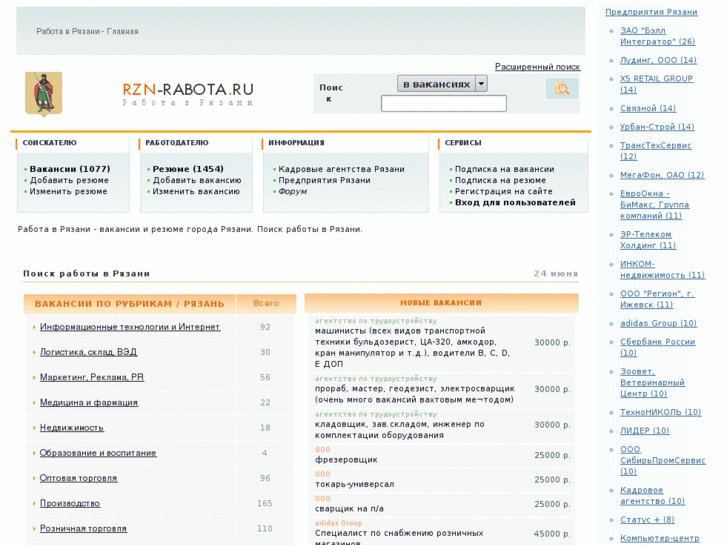Screen dimensions: 727x545
Task: Open the 'фрезеровщик' vacancy listing
Action: coord(346,459)
